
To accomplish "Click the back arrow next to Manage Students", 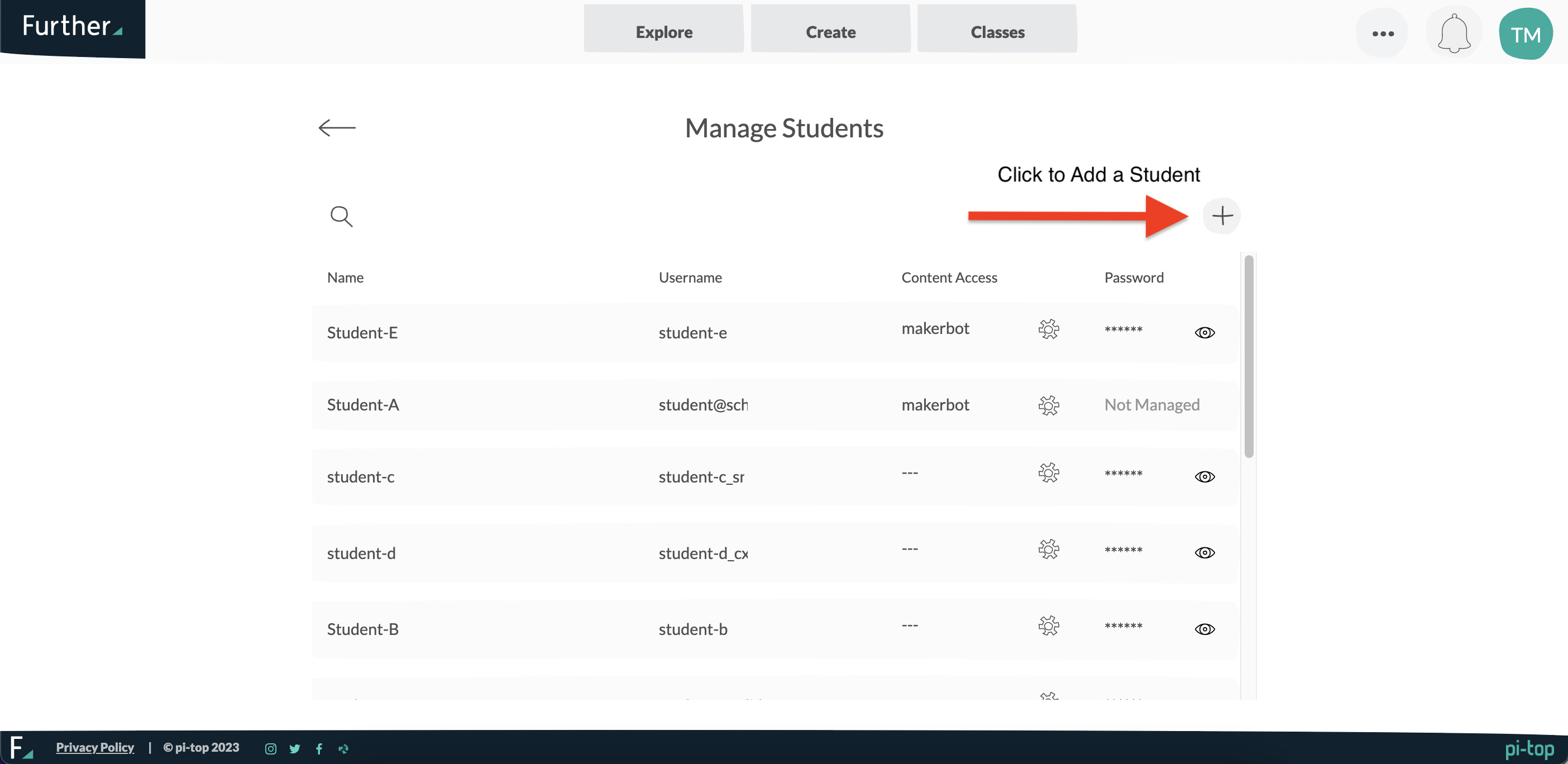I will [x=338, y=128].
